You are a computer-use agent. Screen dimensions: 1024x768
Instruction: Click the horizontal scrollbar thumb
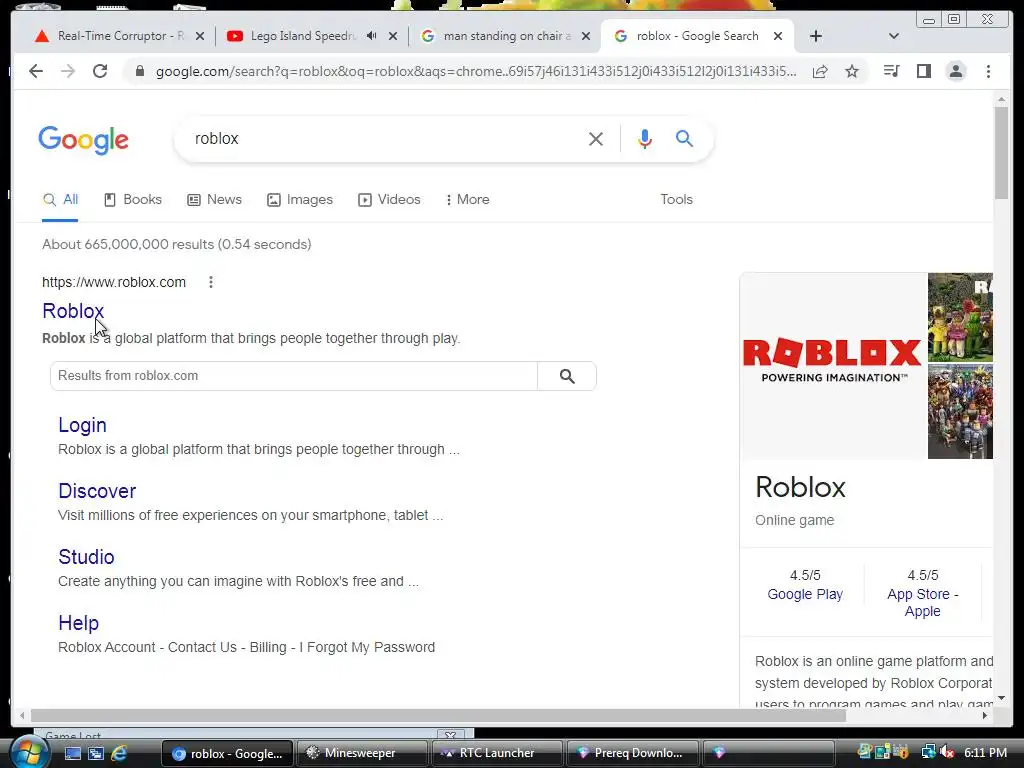(x=438, y=716)
